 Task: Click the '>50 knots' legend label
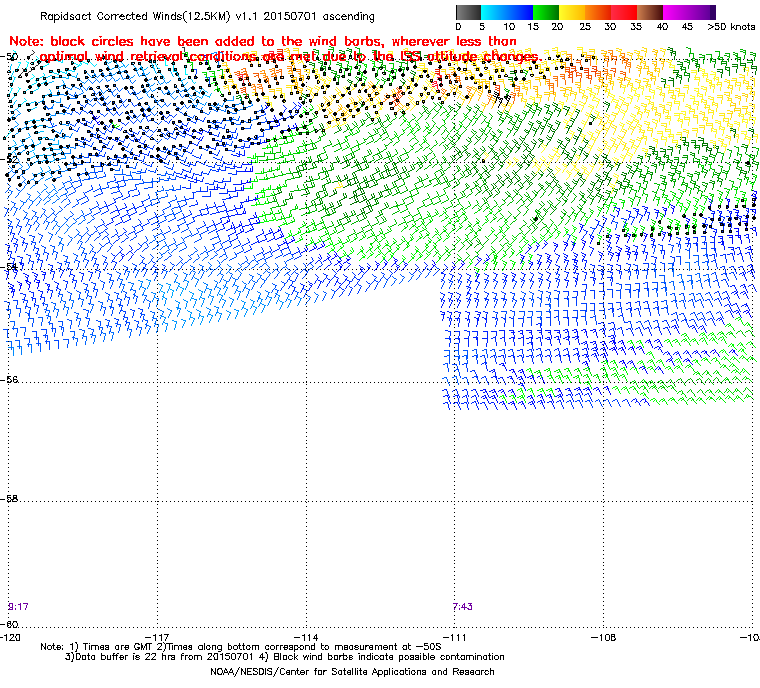(731, 27)
